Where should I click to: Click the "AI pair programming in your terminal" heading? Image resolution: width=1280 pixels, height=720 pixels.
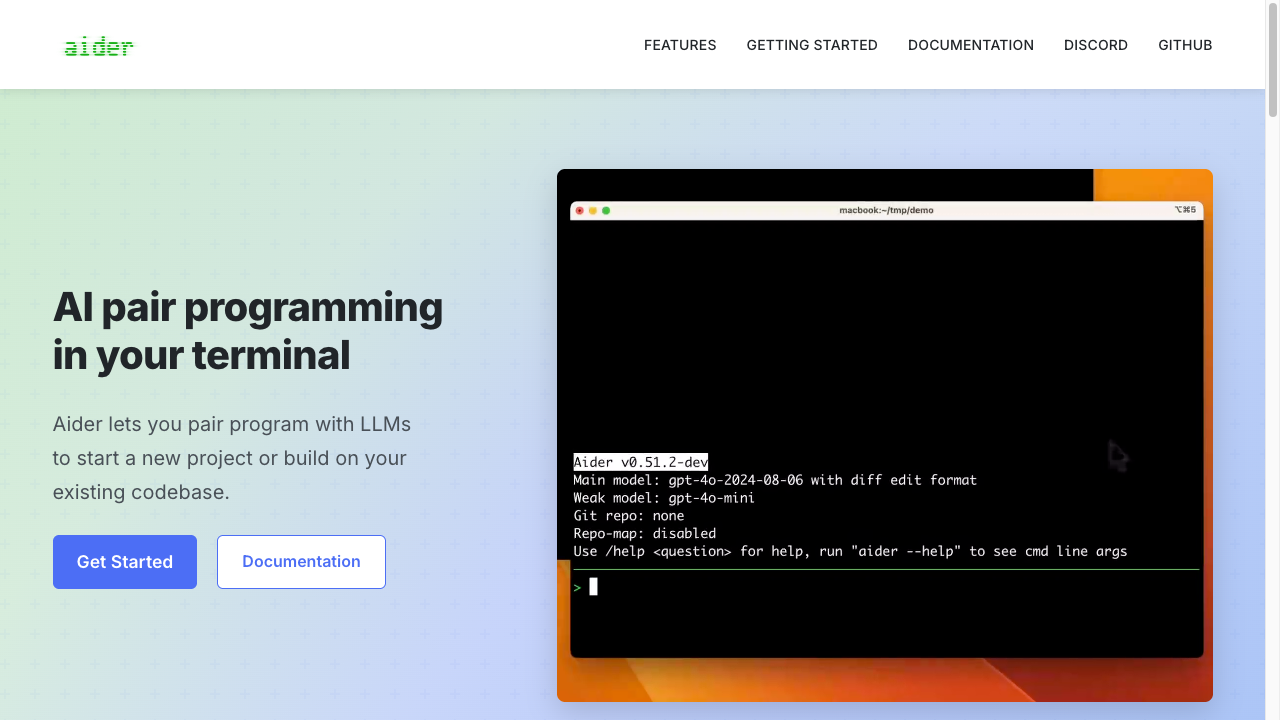247,331
